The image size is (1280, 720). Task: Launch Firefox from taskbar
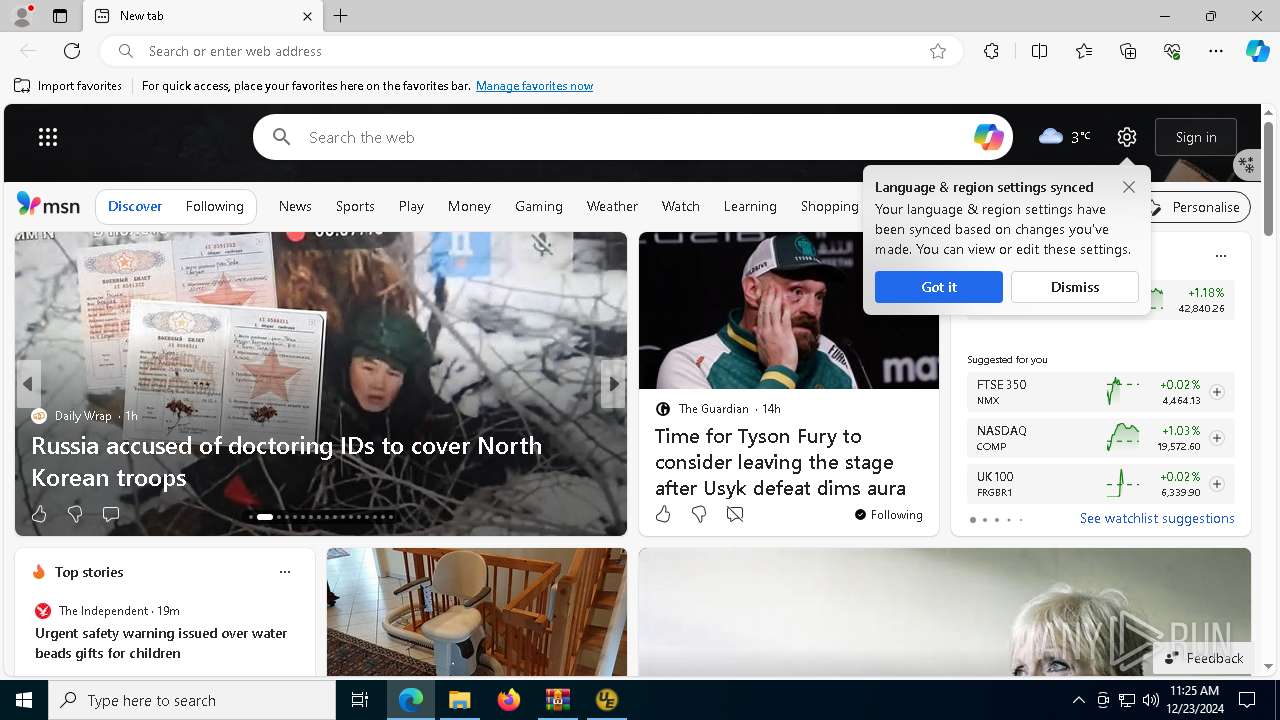[x=508, y=700]
